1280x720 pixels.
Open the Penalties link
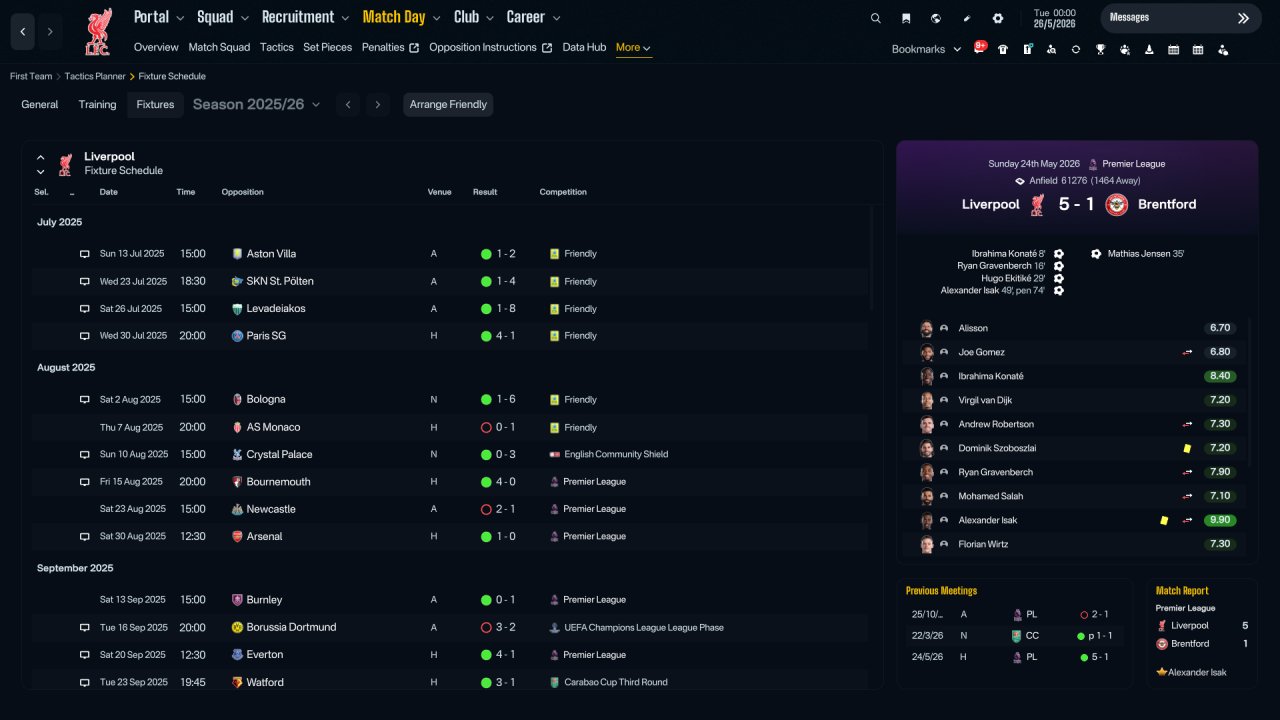point(390,47)
